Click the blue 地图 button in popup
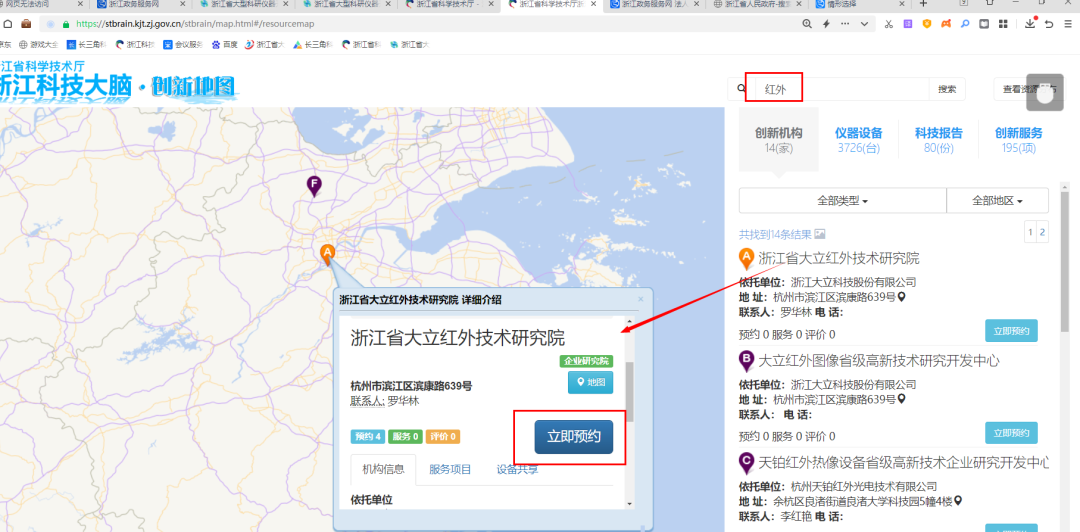This screenshot has height=532, width=1080. point(590,382)
